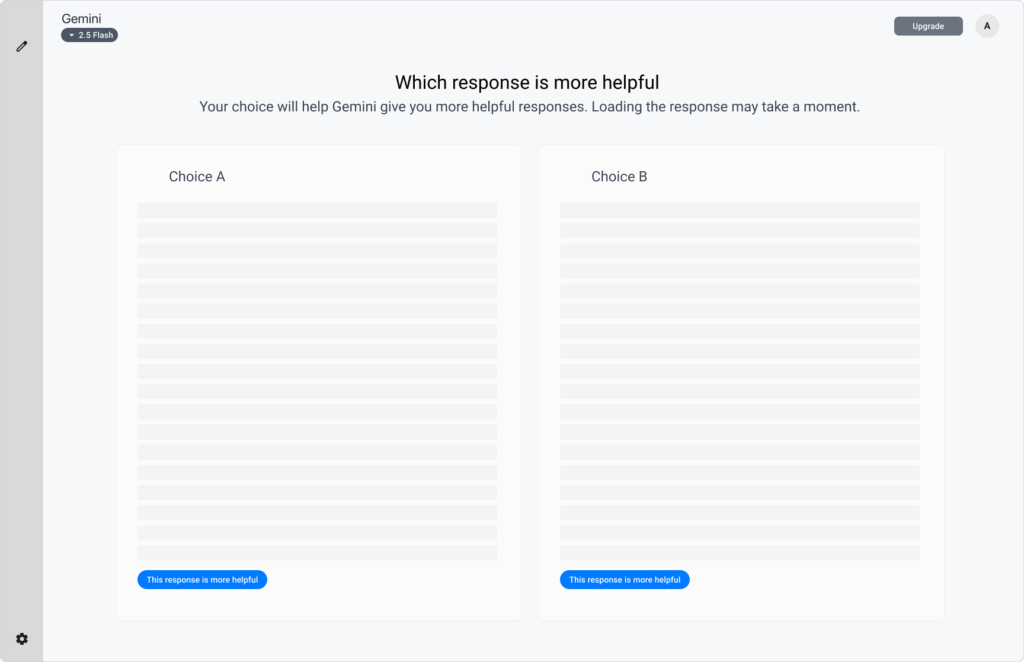
Task: Click the "Your choice will help Gemini" subtitle
Action: pos(530,106)
